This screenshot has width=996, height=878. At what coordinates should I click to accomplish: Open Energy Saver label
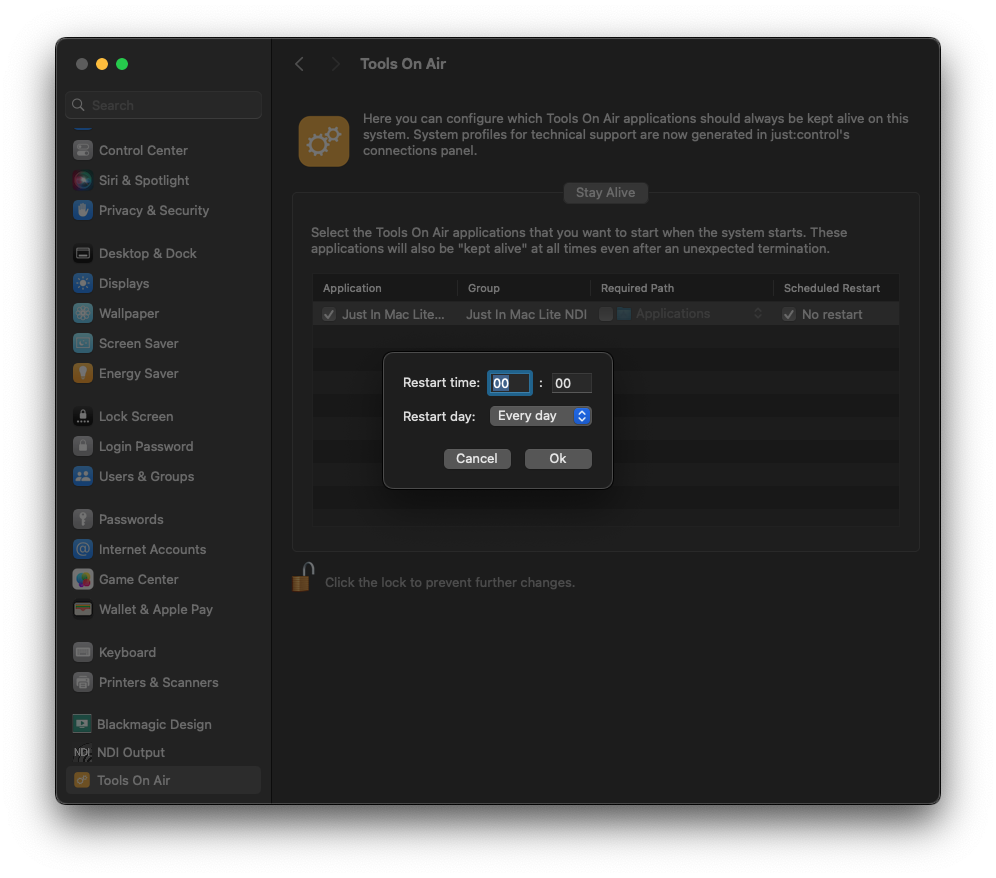coord(138,374)
